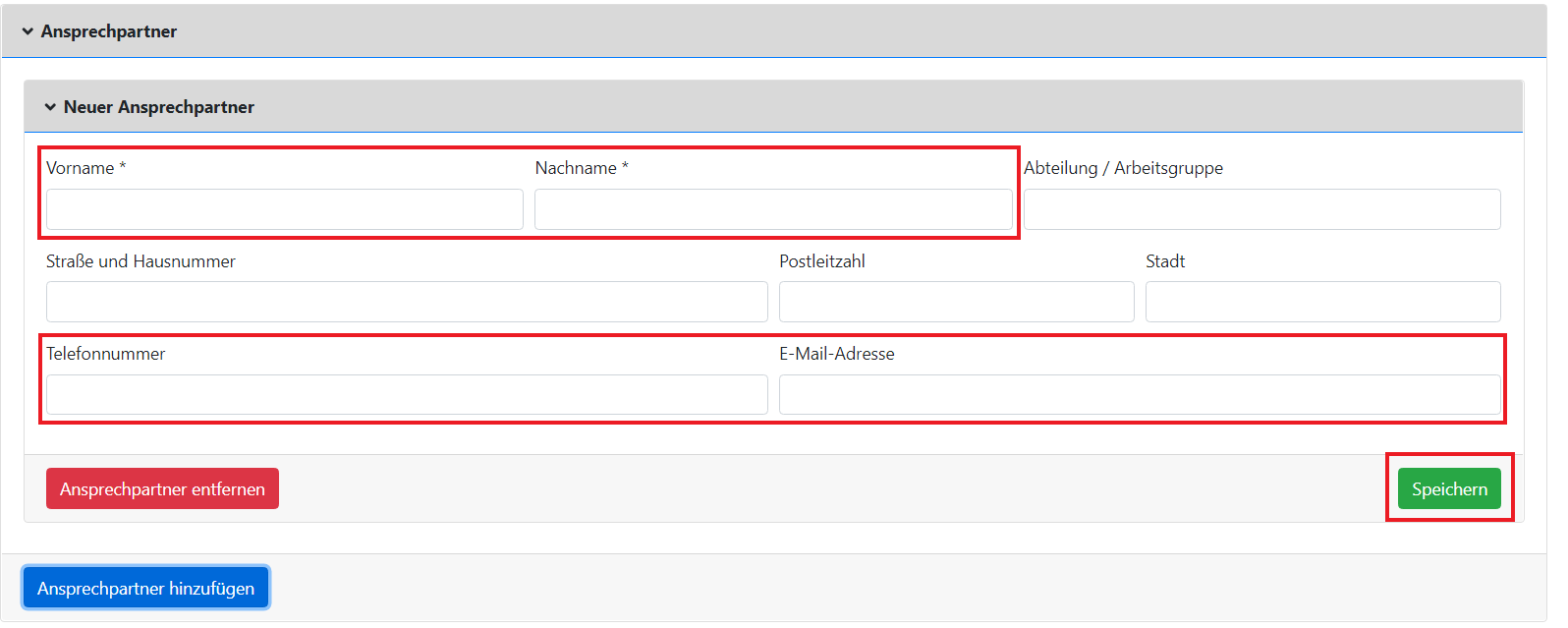Focus the Nachname input field
This screenshot has width=1568, height=628.
(x=772, y=209)
